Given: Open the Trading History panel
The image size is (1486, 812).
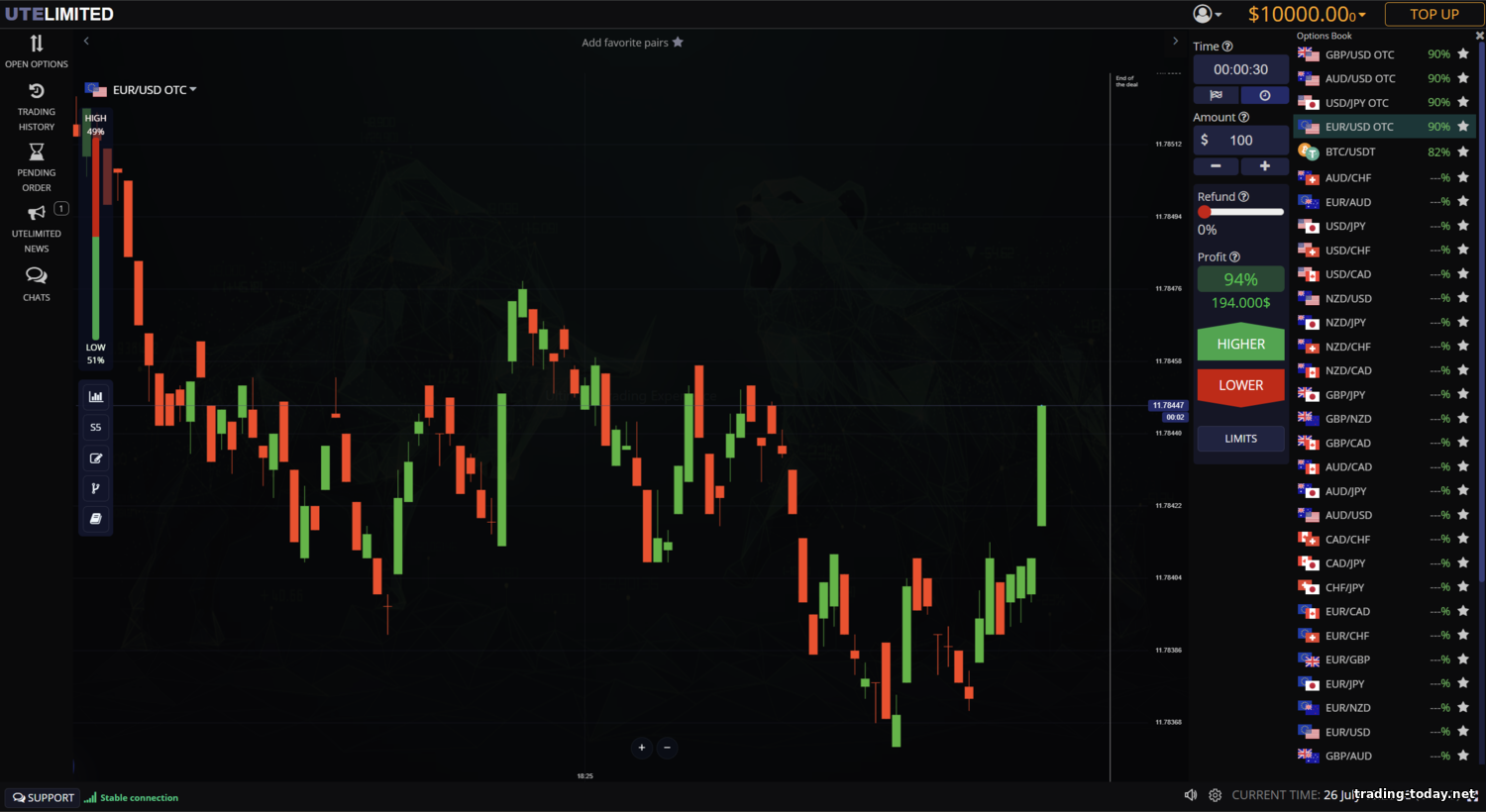Looking at the screenshot, I should (x=37, y=106).
